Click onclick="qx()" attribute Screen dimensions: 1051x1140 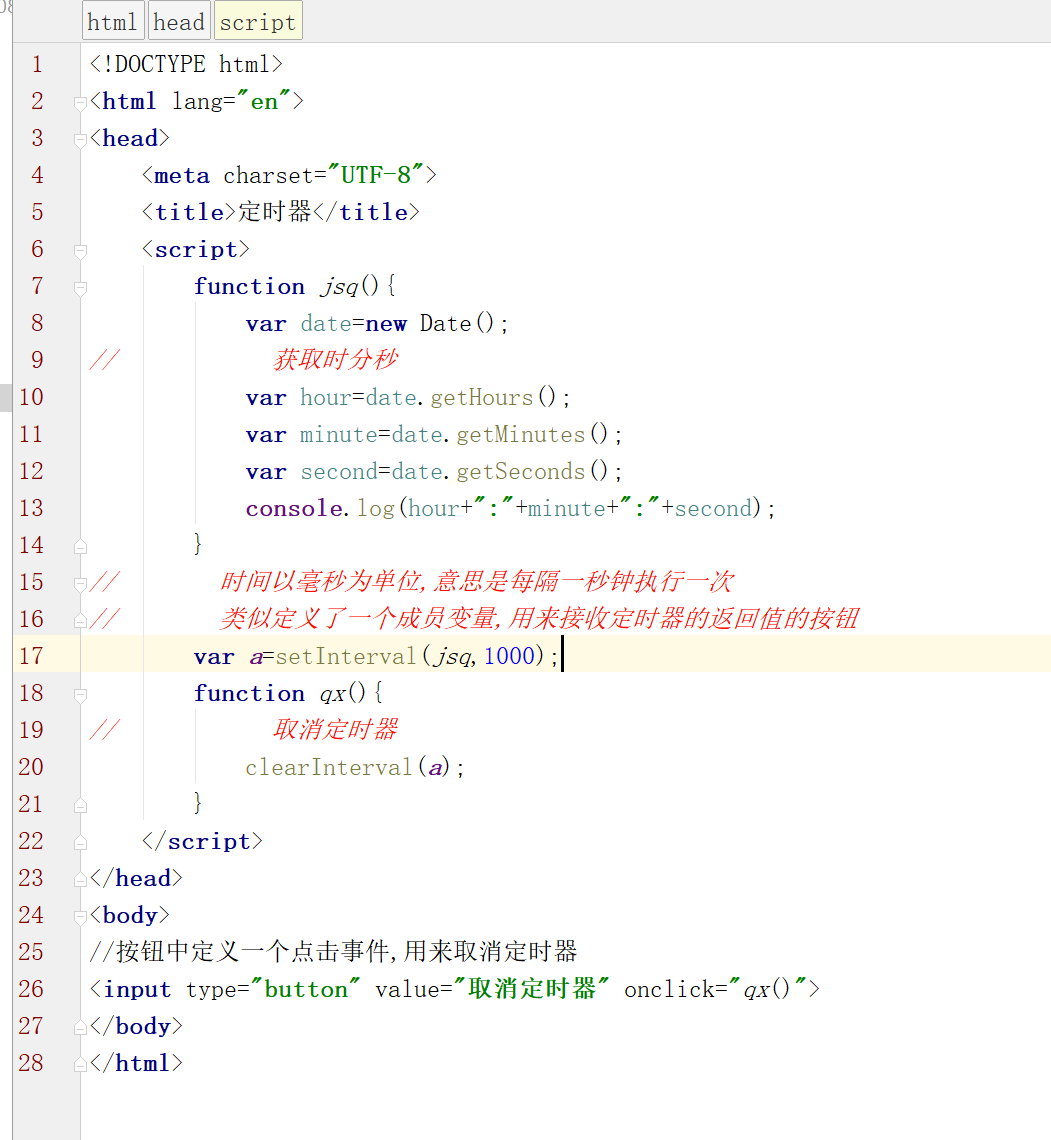pos(715,990)
